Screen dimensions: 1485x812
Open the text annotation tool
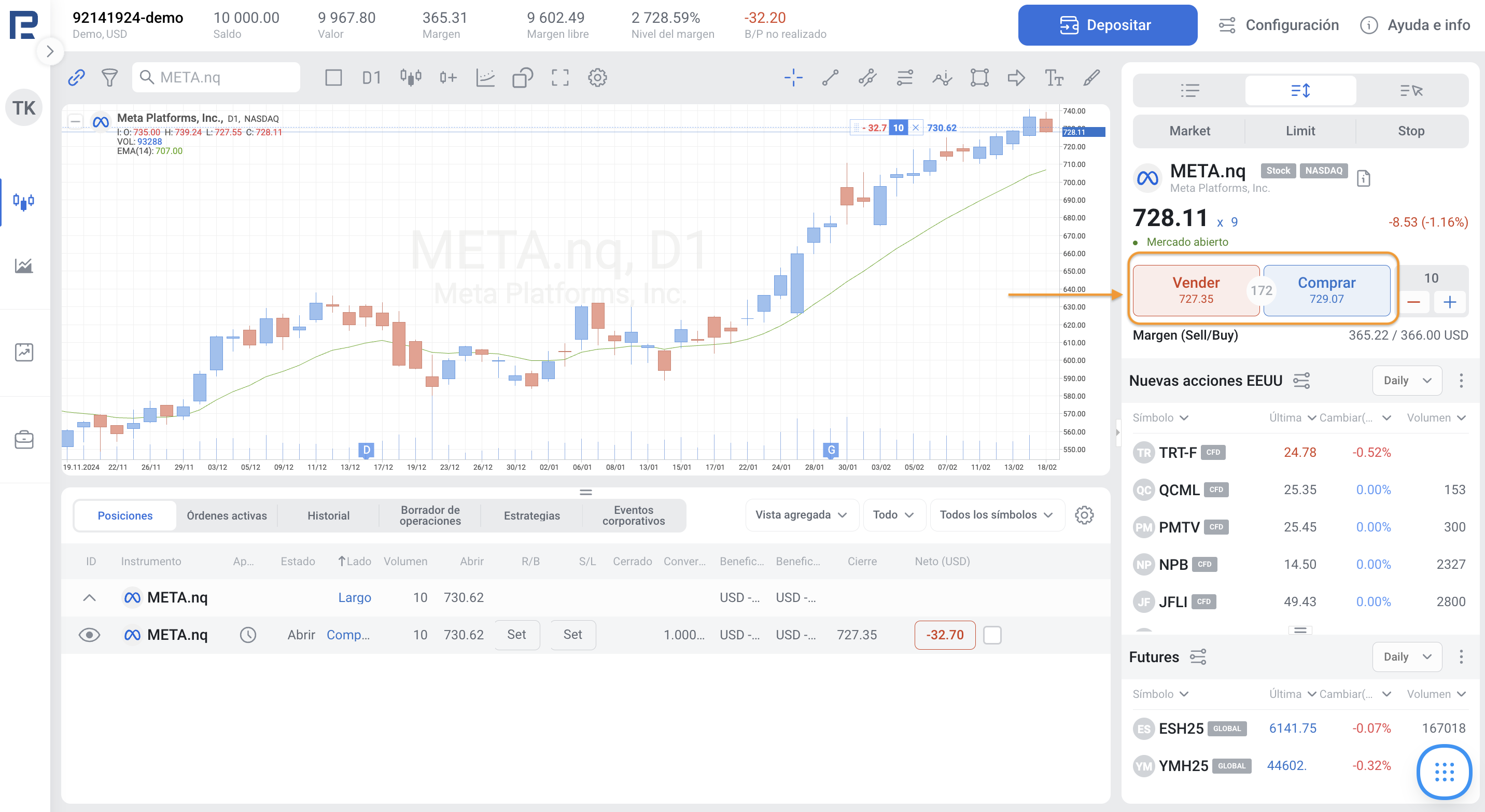pos(1053,77)
